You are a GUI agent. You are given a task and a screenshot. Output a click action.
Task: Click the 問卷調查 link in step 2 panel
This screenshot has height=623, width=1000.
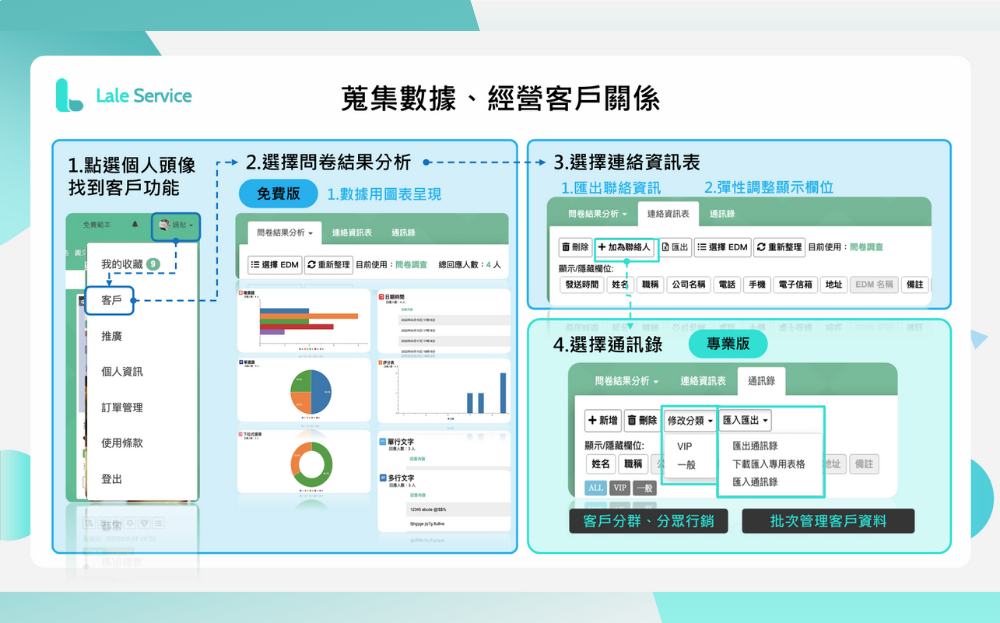pyautogui.click(x=411, y=265)
